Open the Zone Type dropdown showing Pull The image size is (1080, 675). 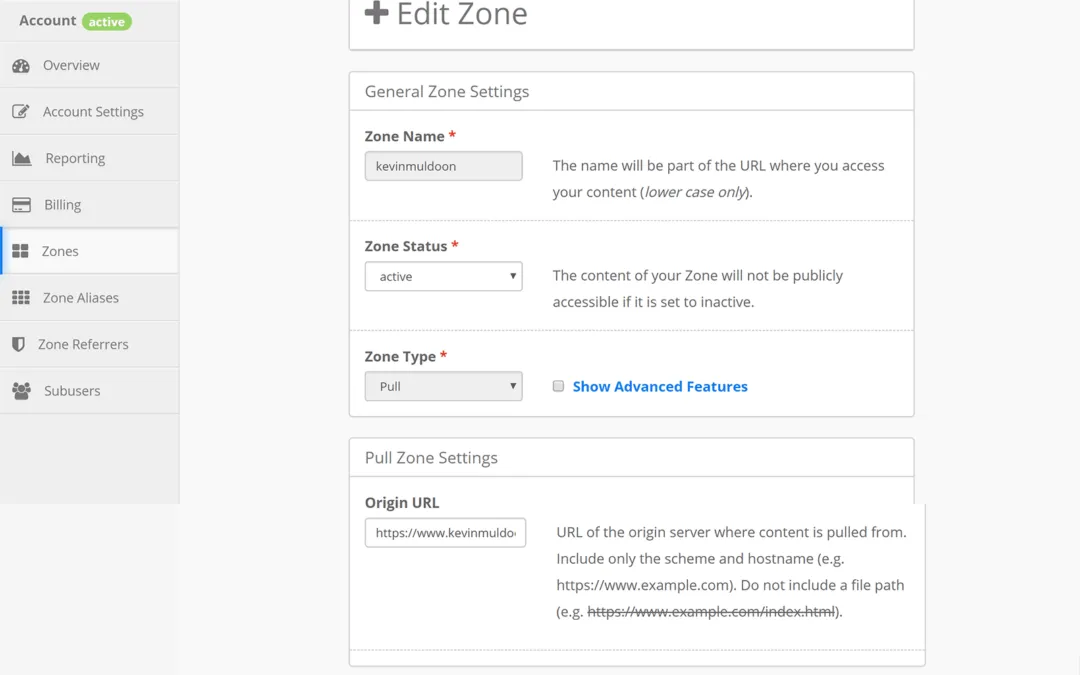[x=443, y=386]
